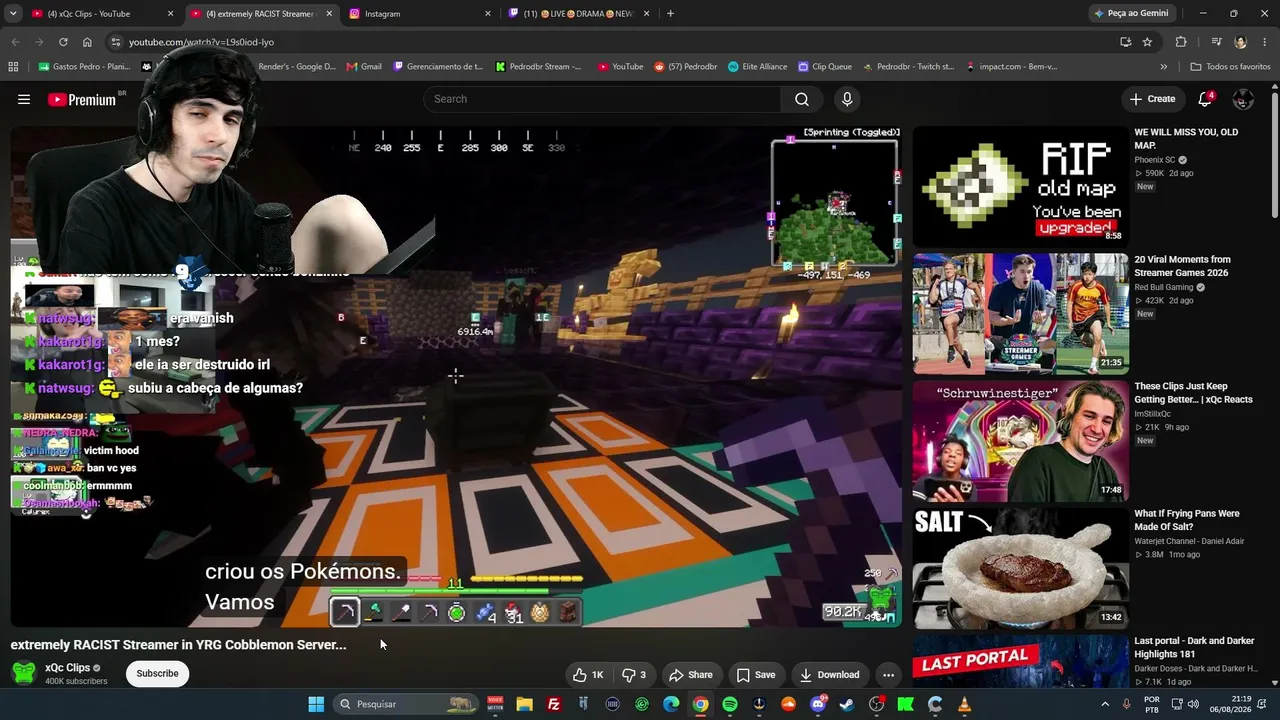Open Discord from the taskbar
This screenshot has width=1280, height=720.
pyautogui.click(x=818, y=704)
